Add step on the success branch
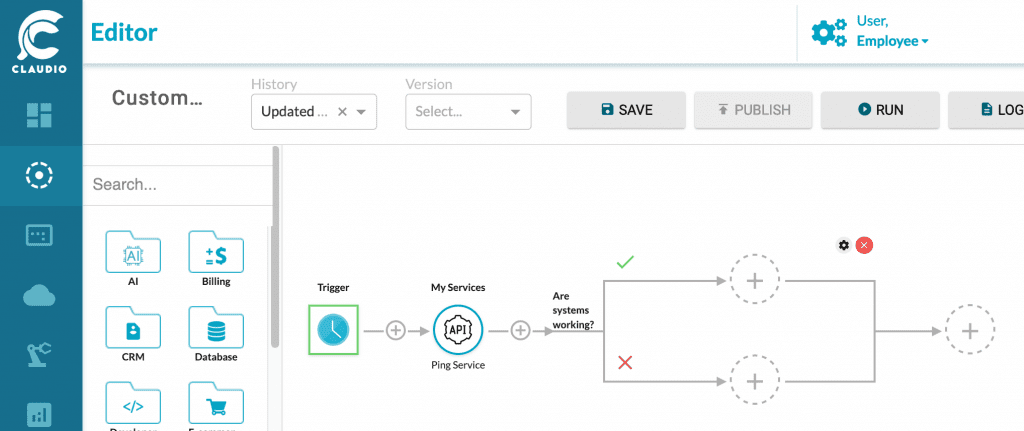 (754, 281)
